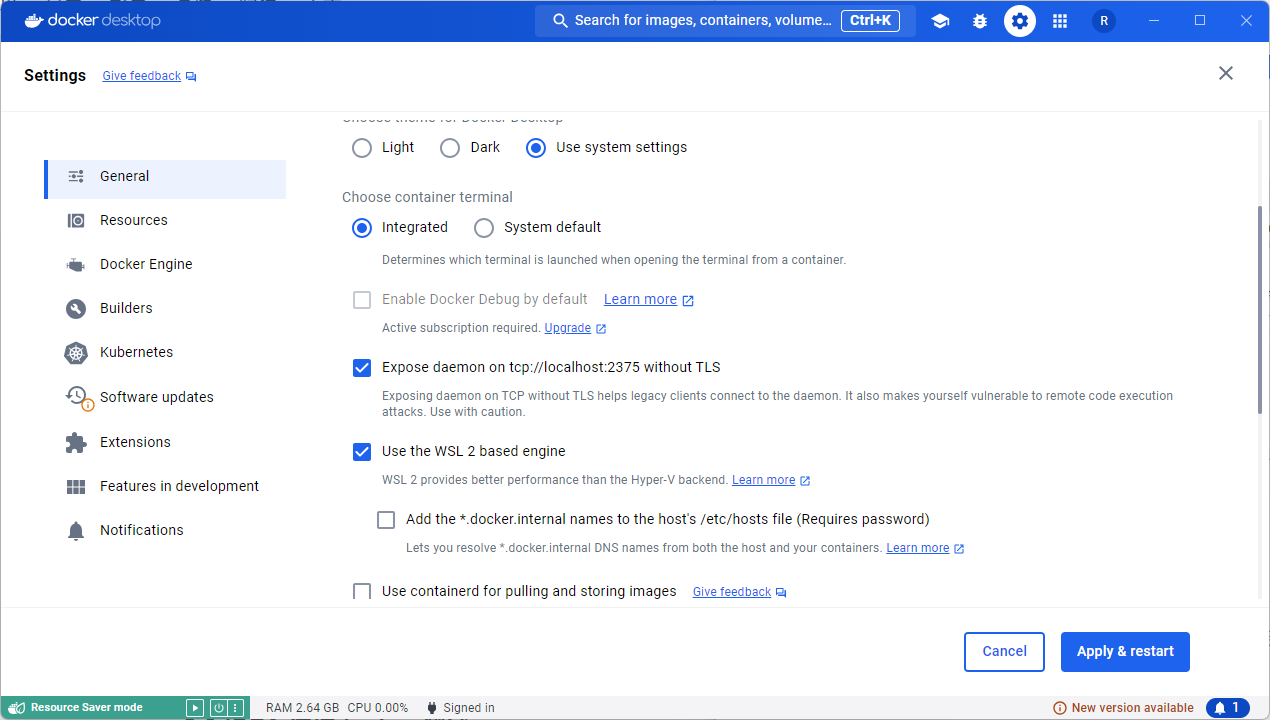The width and height of the screenshot is (1270, 720).
Task: Uncheck Expose daemon on tcp://localhost:2375 without TLS
Action: [x=362, y=368]
